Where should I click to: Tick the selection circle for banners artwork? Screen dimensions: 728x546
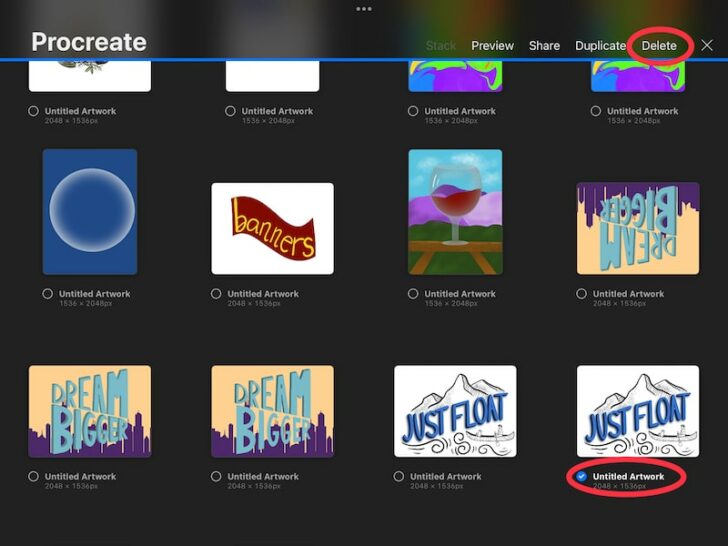click(216, 293)
